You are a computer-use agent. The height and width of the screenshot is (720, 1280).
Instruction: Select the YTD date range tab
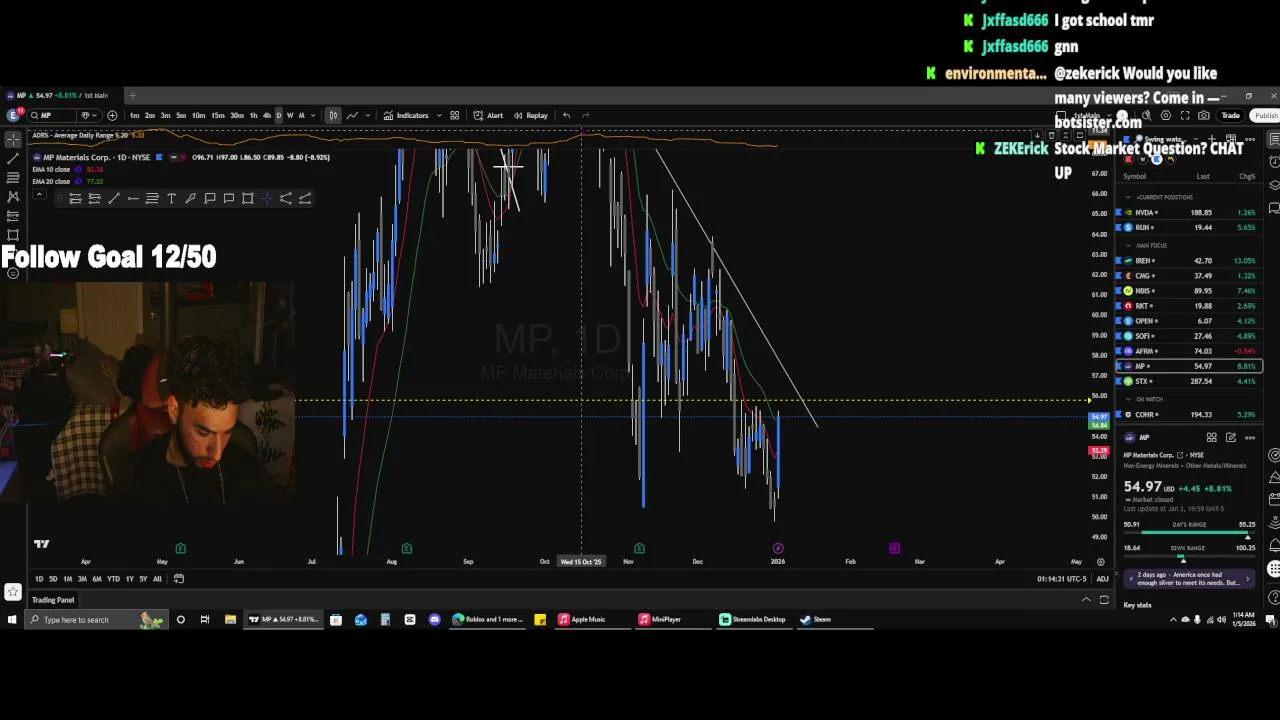pos(113,579)
